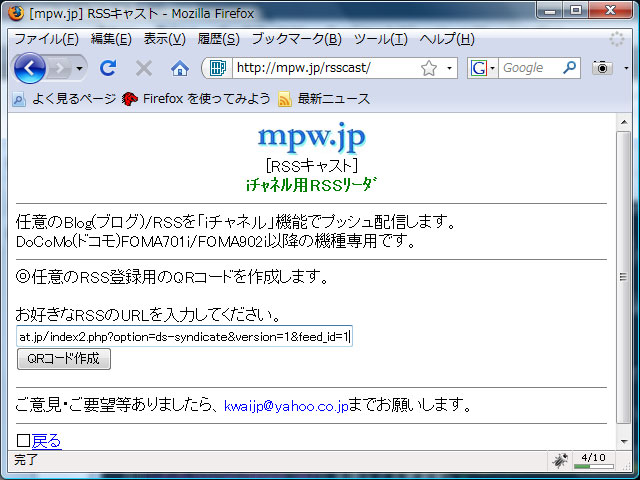Click the mpw.jp logo heading
Viewport: 640px width, 480px height.
tap(311, 137)
